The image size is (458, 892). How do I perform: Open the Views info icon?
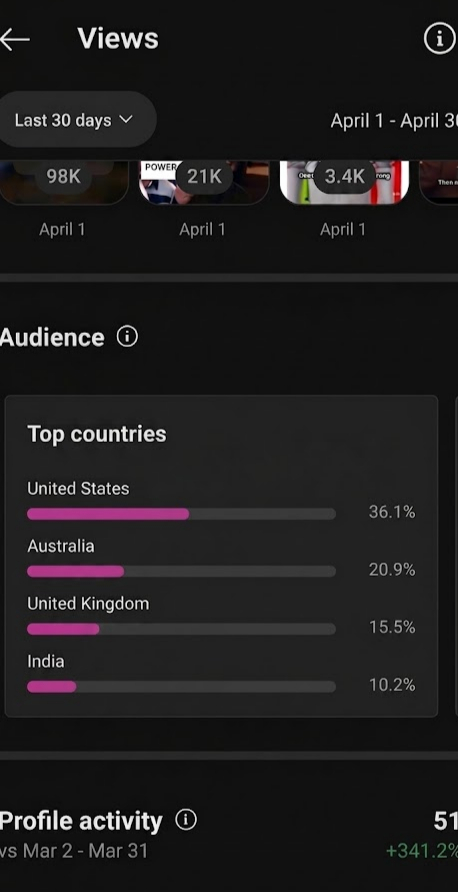pos(440,39)
